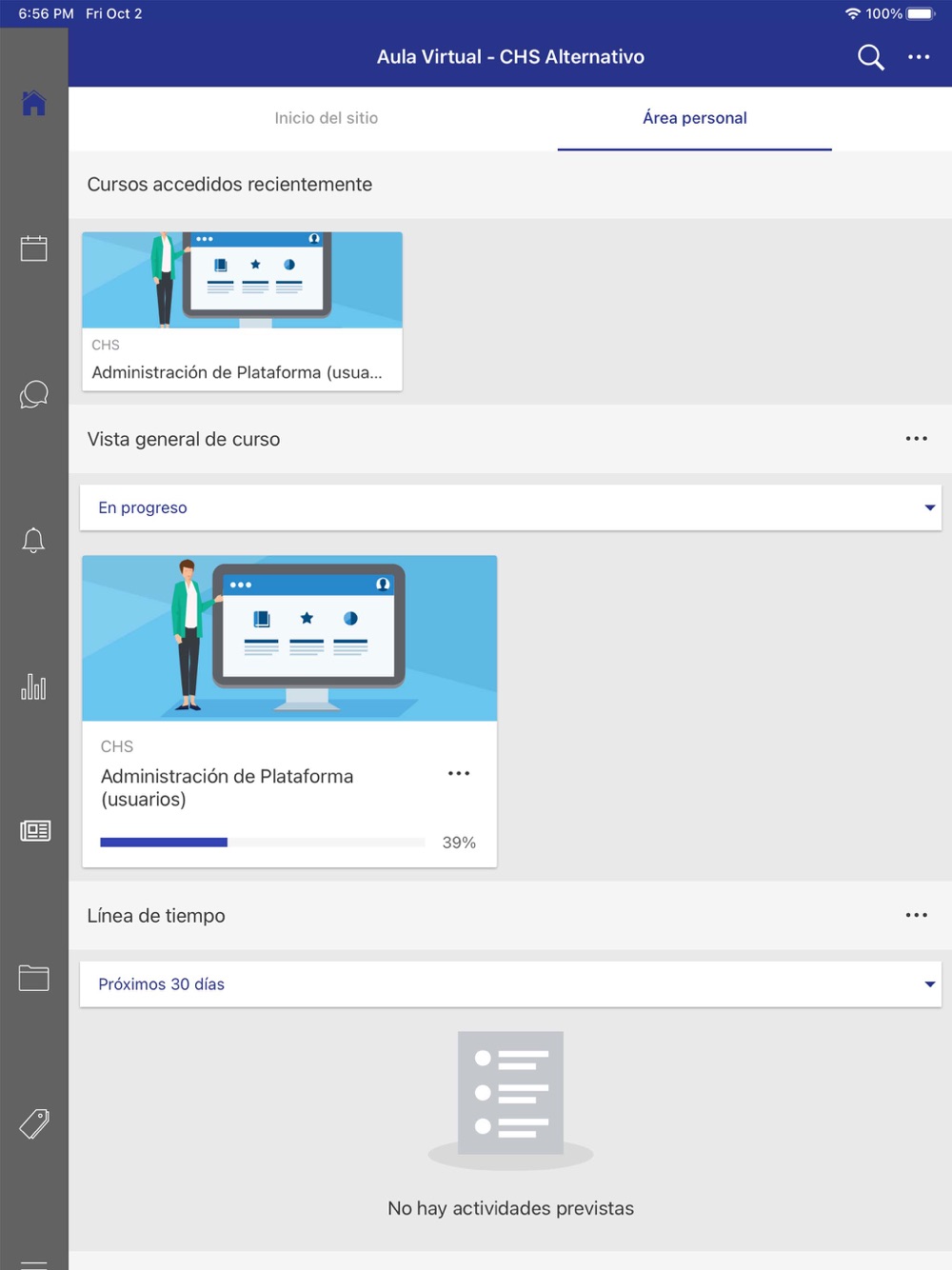
Task: Open recently accessed 'Administración de Plataforma' course
Action: pos(242,311)
